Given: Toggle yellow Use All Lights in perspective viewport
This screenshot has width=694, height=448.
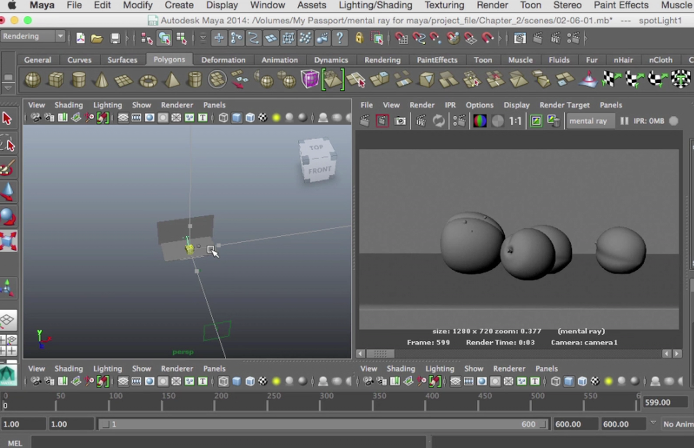Looking at the screenshot, I should tap(276, 118).
